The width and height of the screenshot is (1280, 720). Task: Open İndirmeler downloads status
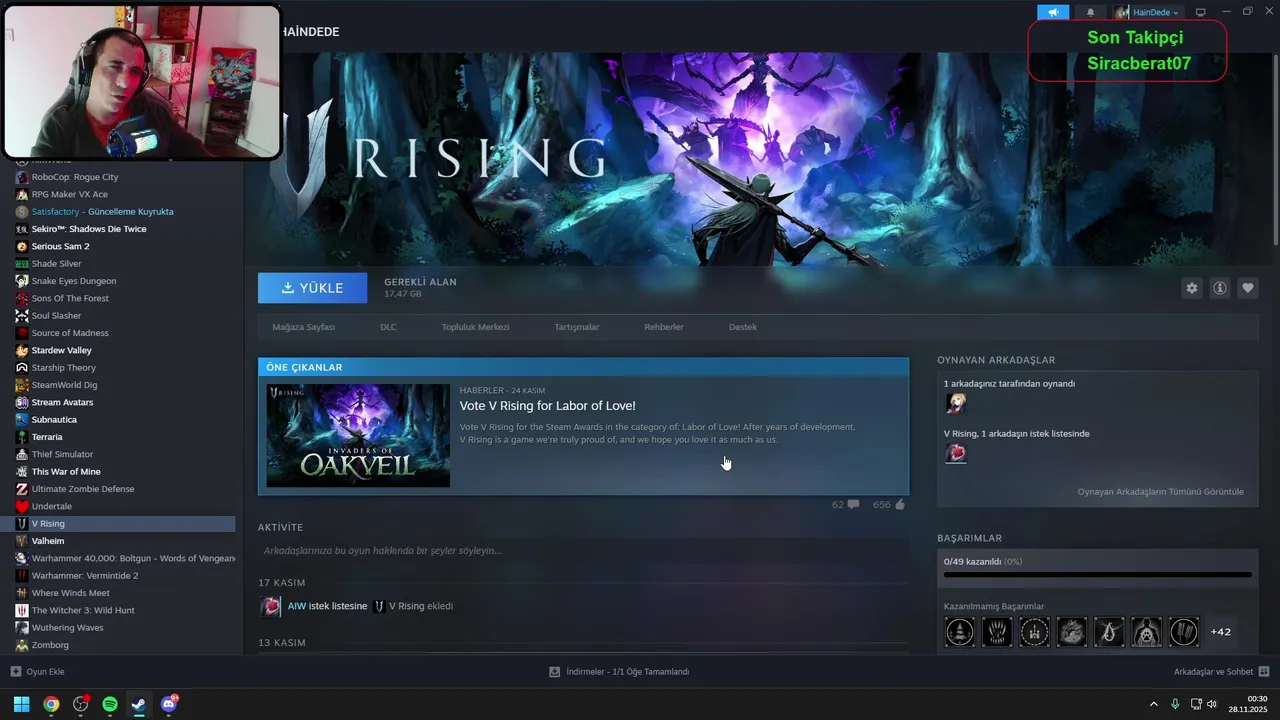619,672
